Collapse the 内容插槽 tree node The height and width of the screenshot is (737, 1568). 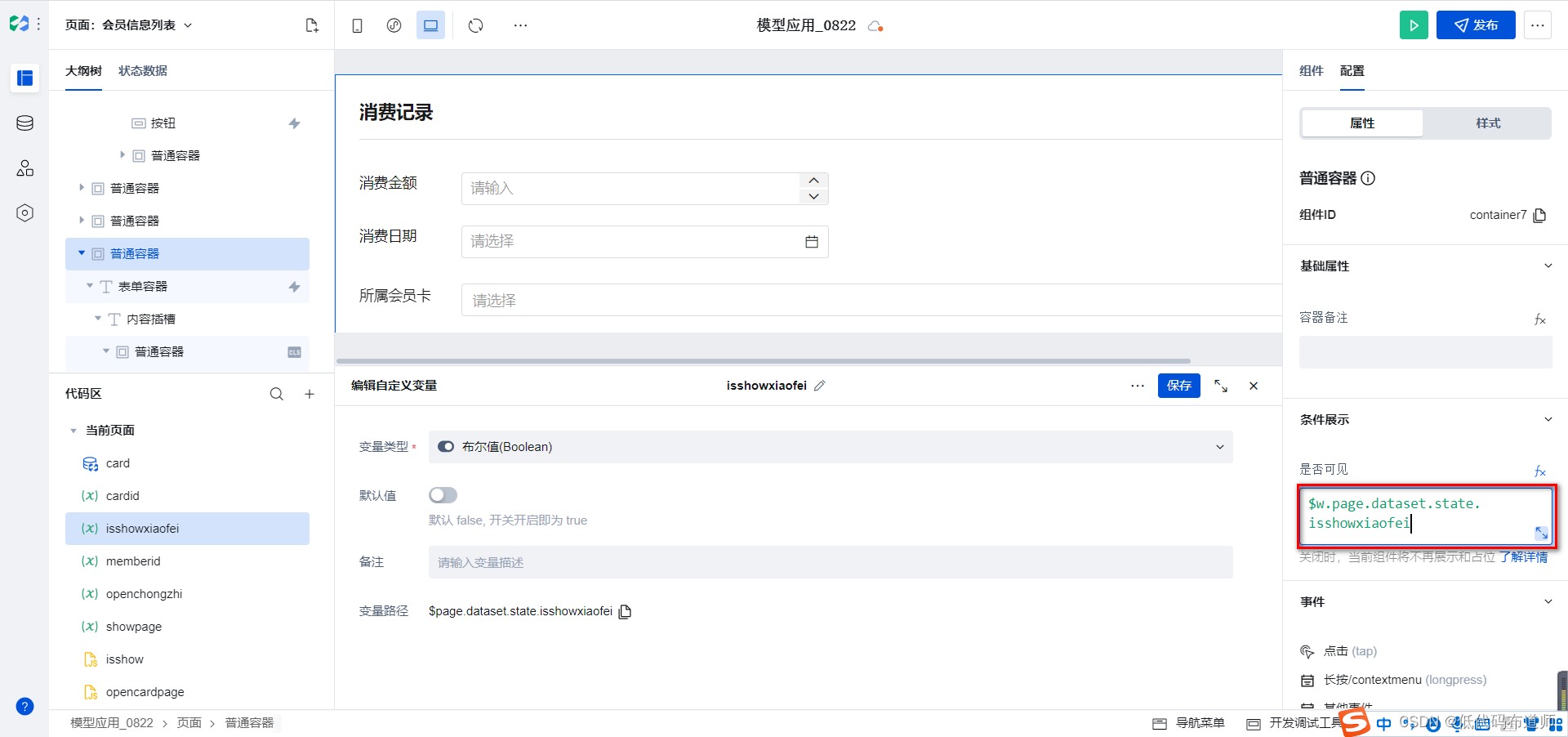98,319
